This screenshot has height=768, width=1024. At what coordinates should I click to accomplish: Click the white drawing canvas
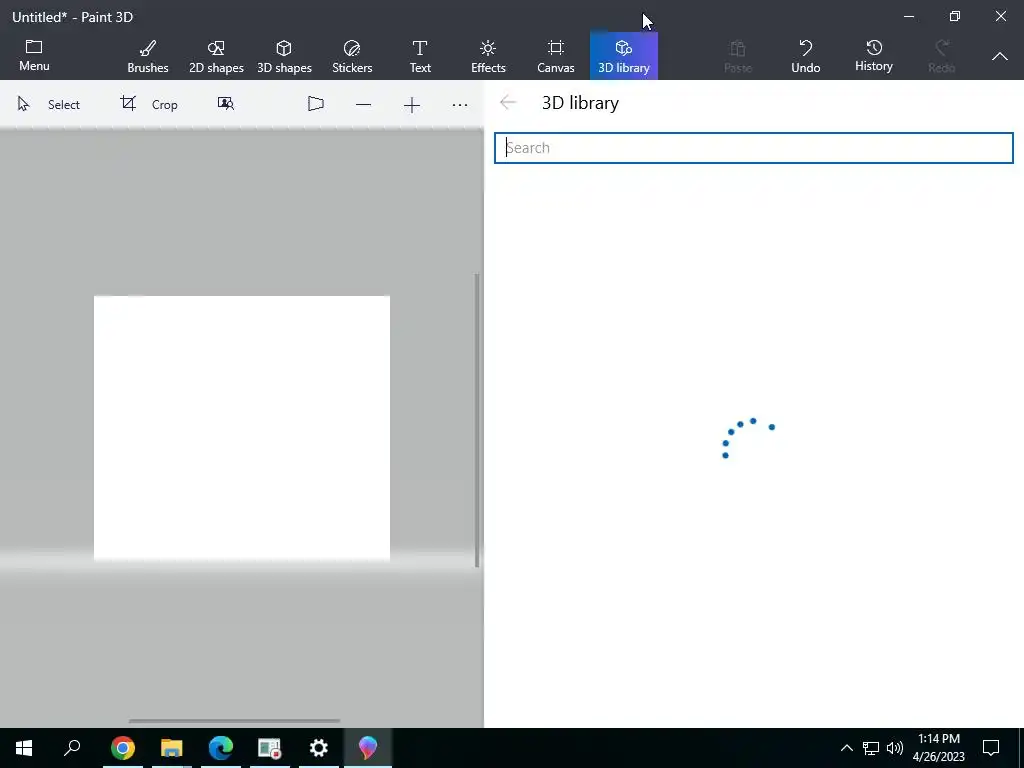pyautogui.click(x=242, y=428)
